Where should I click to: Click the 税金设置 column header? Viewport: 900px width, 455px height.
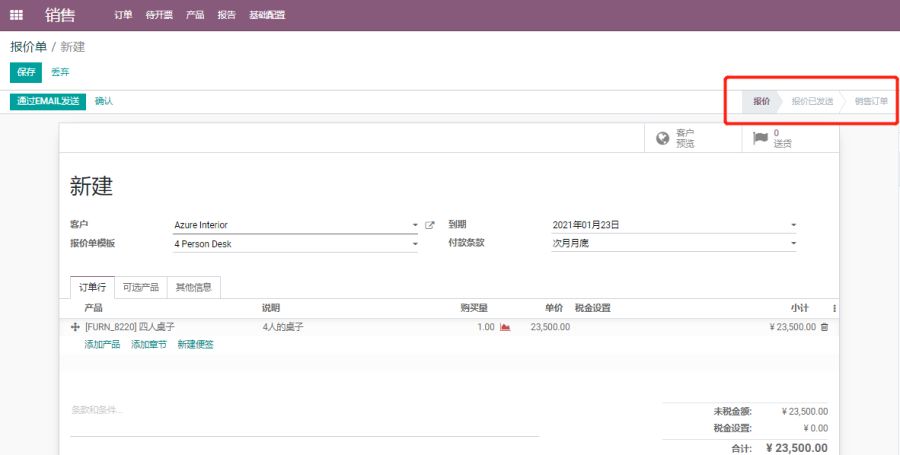click(592, 309)
